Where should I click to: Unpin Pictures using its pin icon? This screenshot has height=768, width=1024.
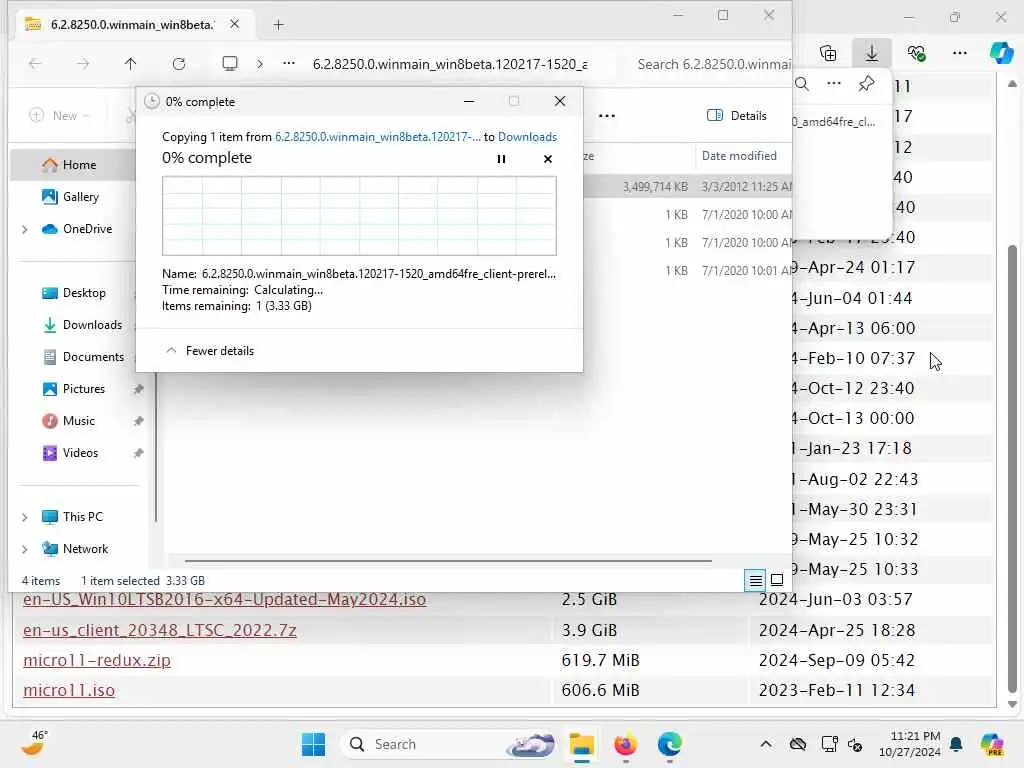tap(138, 389)
